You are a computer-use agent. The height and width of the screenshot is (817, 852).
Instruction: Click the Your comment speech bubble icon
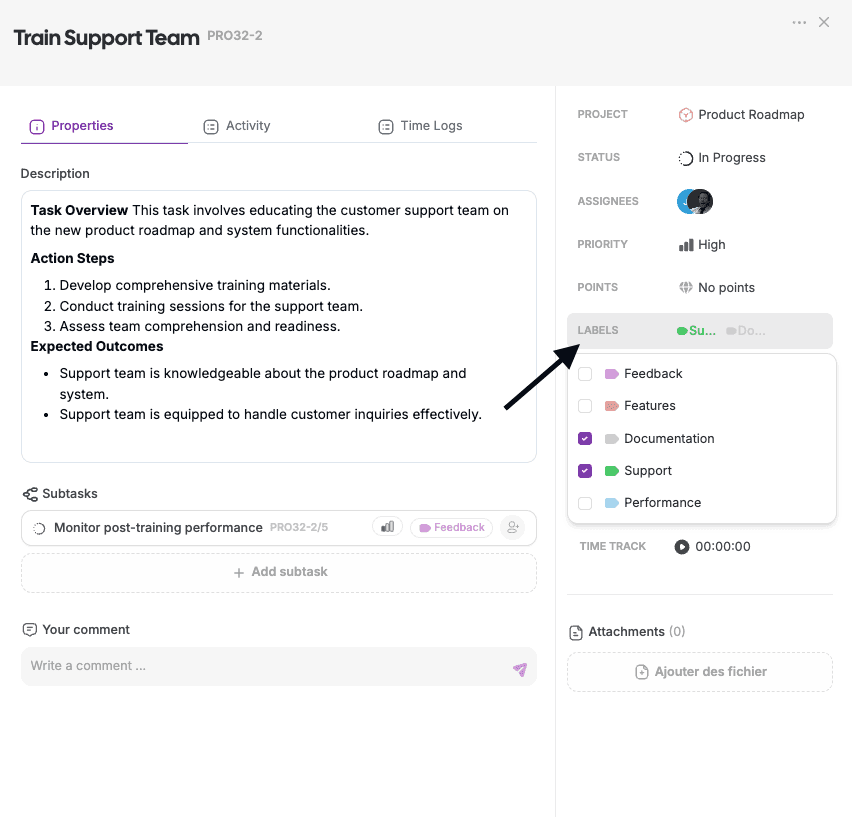point(30,630)
